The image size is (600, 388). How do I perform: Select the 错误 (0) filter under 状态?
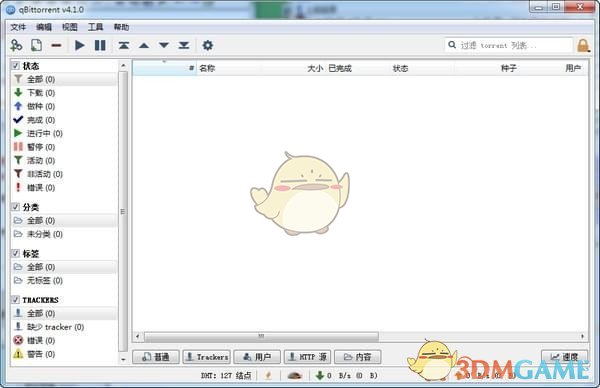point(64,187)
